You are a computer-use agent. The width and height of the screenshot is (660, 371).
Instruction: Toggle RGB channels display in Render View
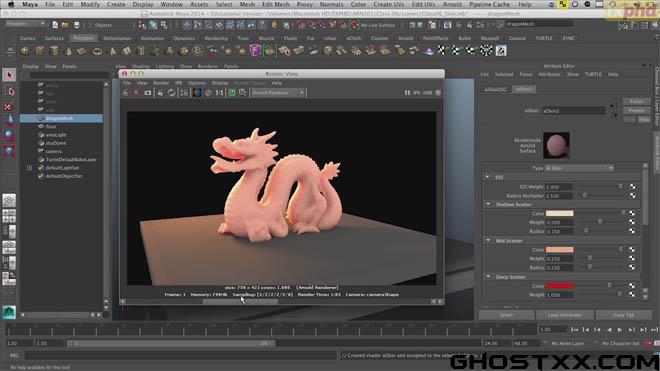point(197,93)
